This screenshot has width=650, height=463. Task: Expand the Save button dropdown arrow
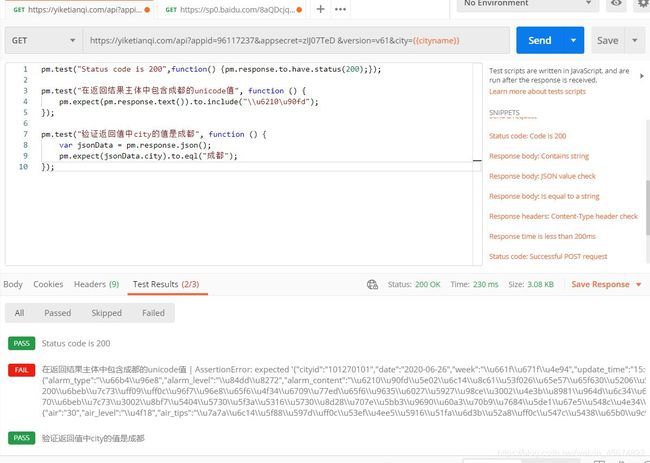[635, 41]
